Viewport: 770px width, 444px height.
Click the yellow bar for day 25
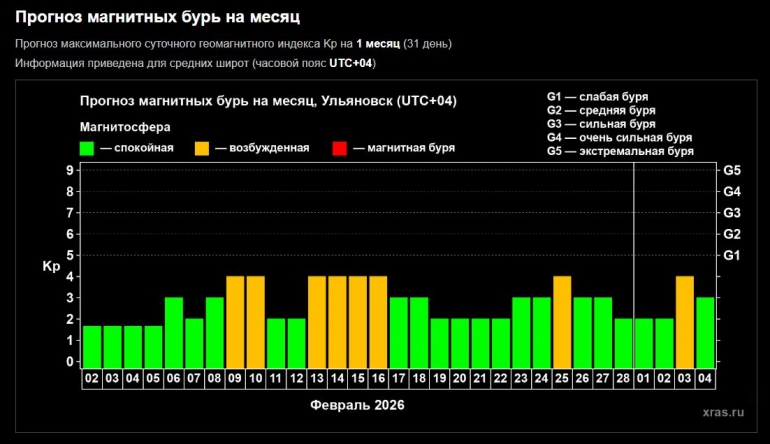(x=562, y=321)
